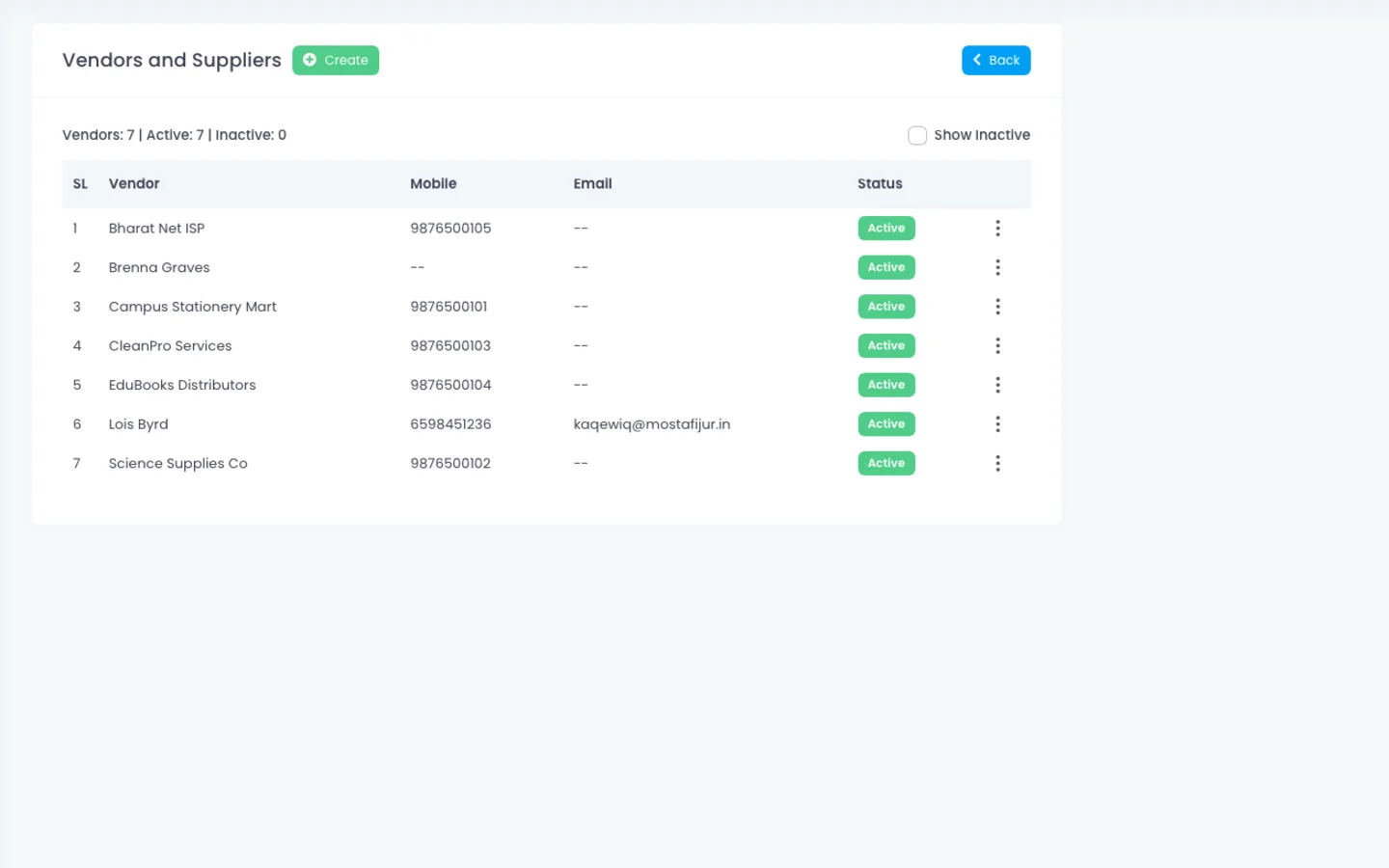
Task: Click Active badge for Science Supplies Co
Action: [885, 463]
